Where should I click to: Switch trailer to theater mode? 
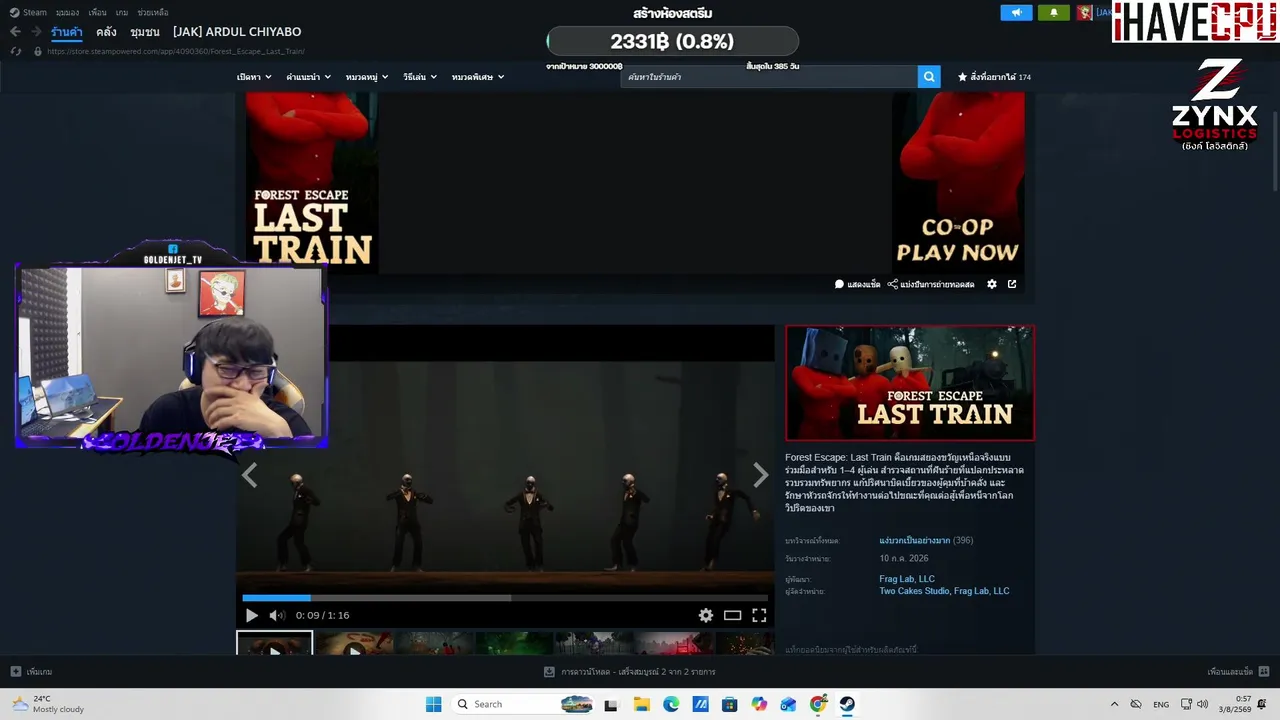click(x=733, y=616)
